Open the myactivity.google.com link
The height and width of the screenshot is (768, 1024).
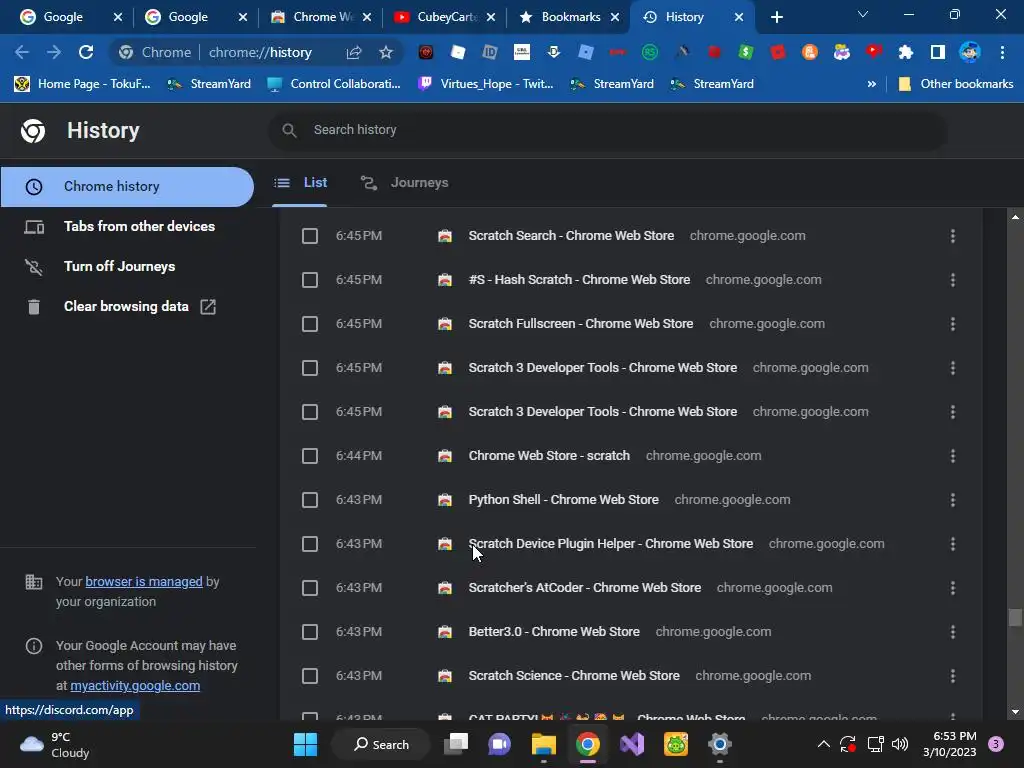(x=135, y=686)
